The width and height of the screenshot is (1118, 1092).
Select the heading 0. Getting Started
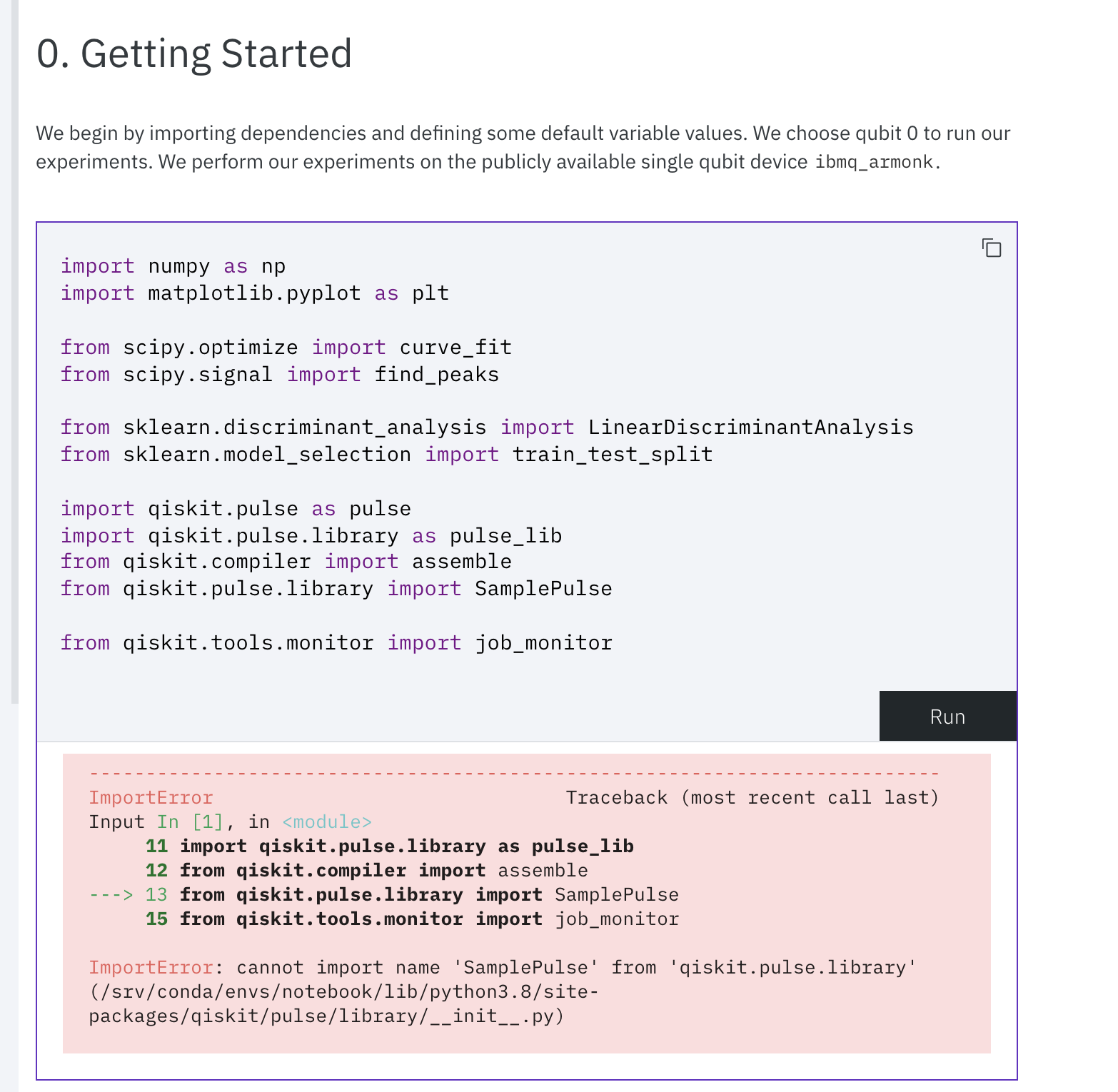[x=194, y=52]
